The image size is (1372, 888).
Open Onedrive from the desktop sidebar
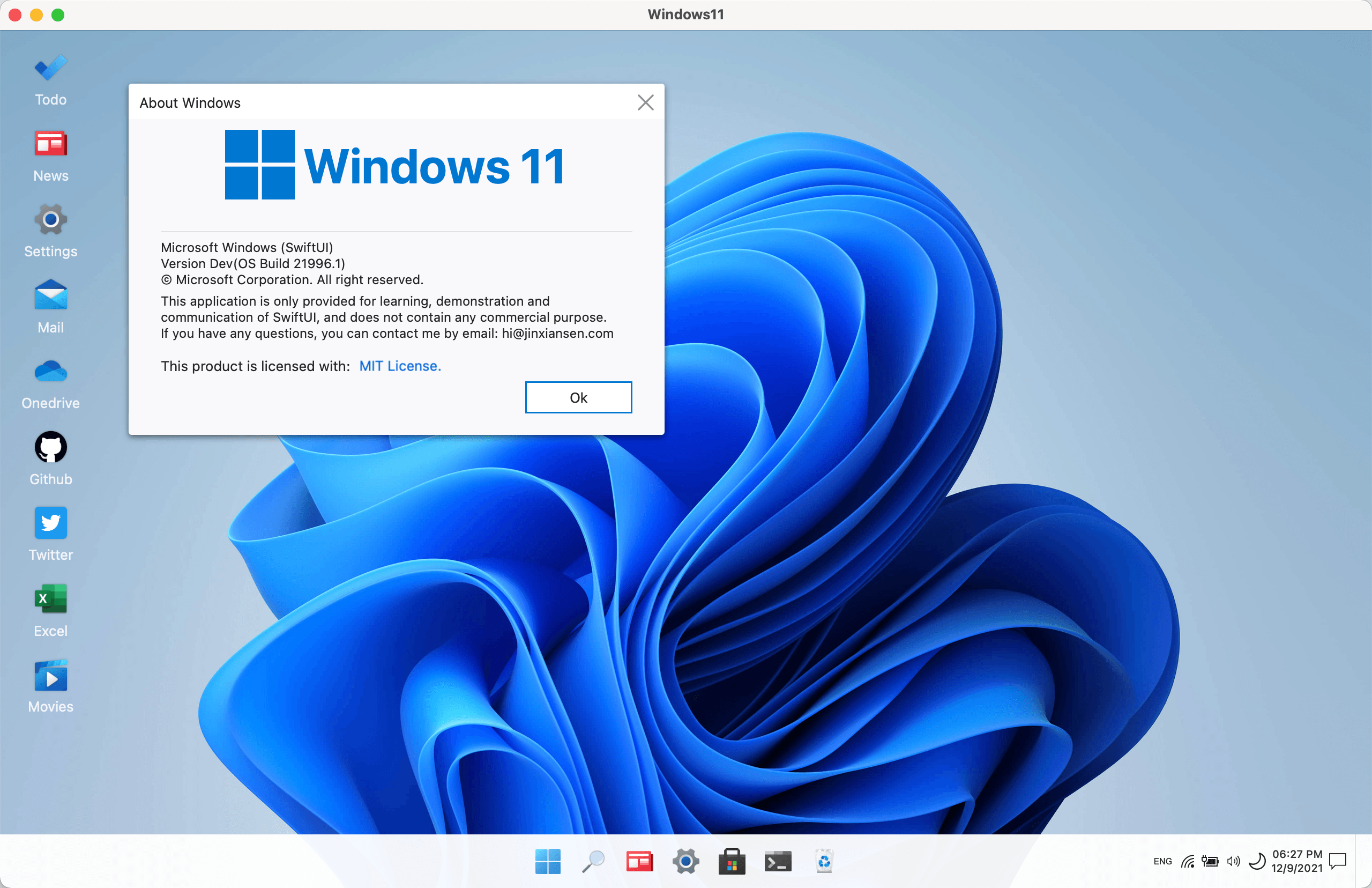click(50, 371)
